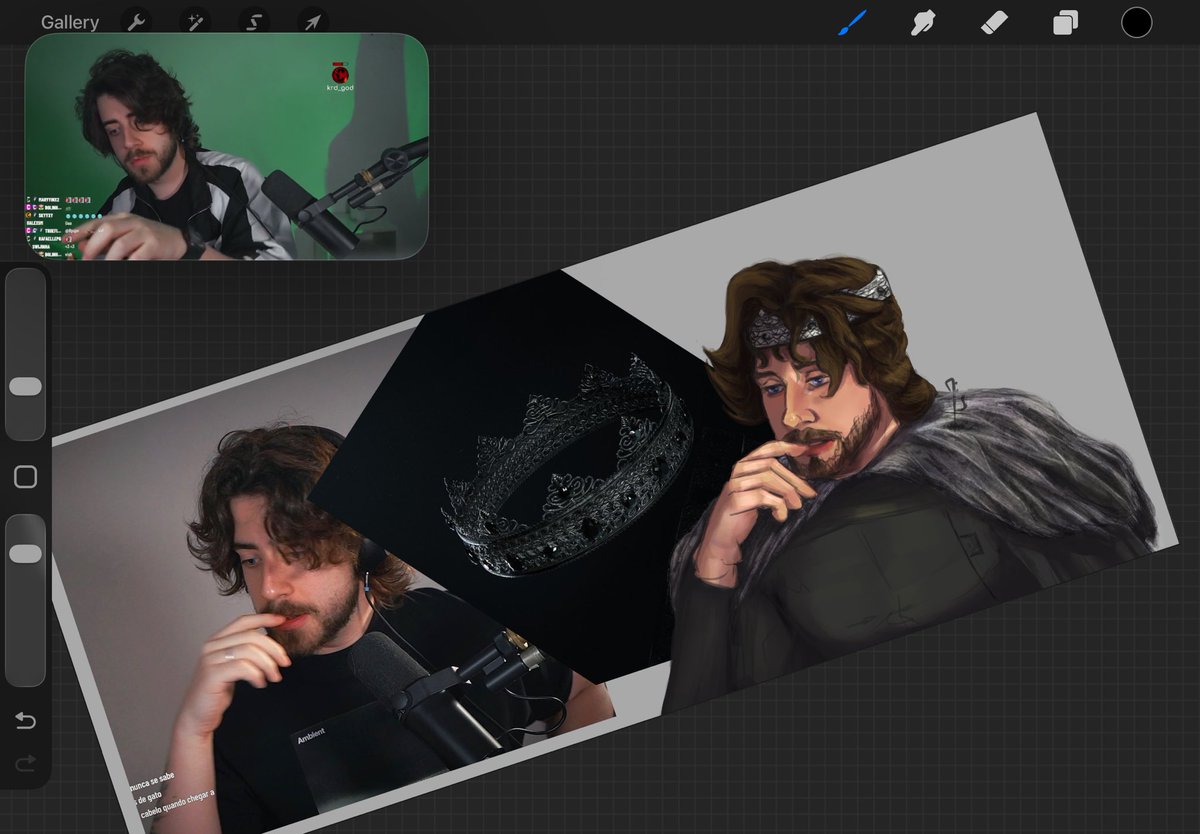Select the Smudge tool
Viewport: 1200px width, 834px height.
pos(922,22)
